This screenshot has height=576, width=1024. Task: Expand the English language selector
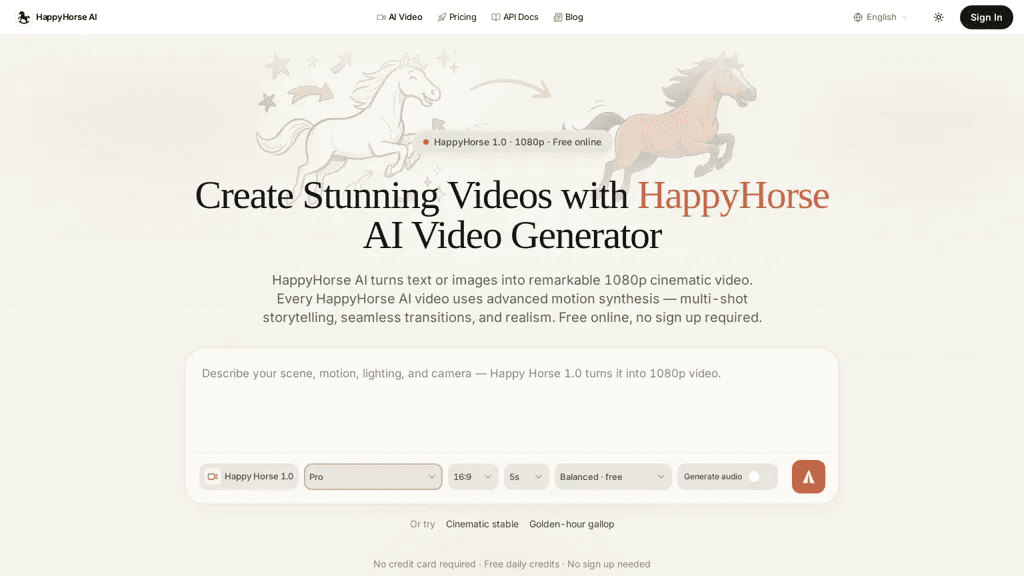pos(881,18)
